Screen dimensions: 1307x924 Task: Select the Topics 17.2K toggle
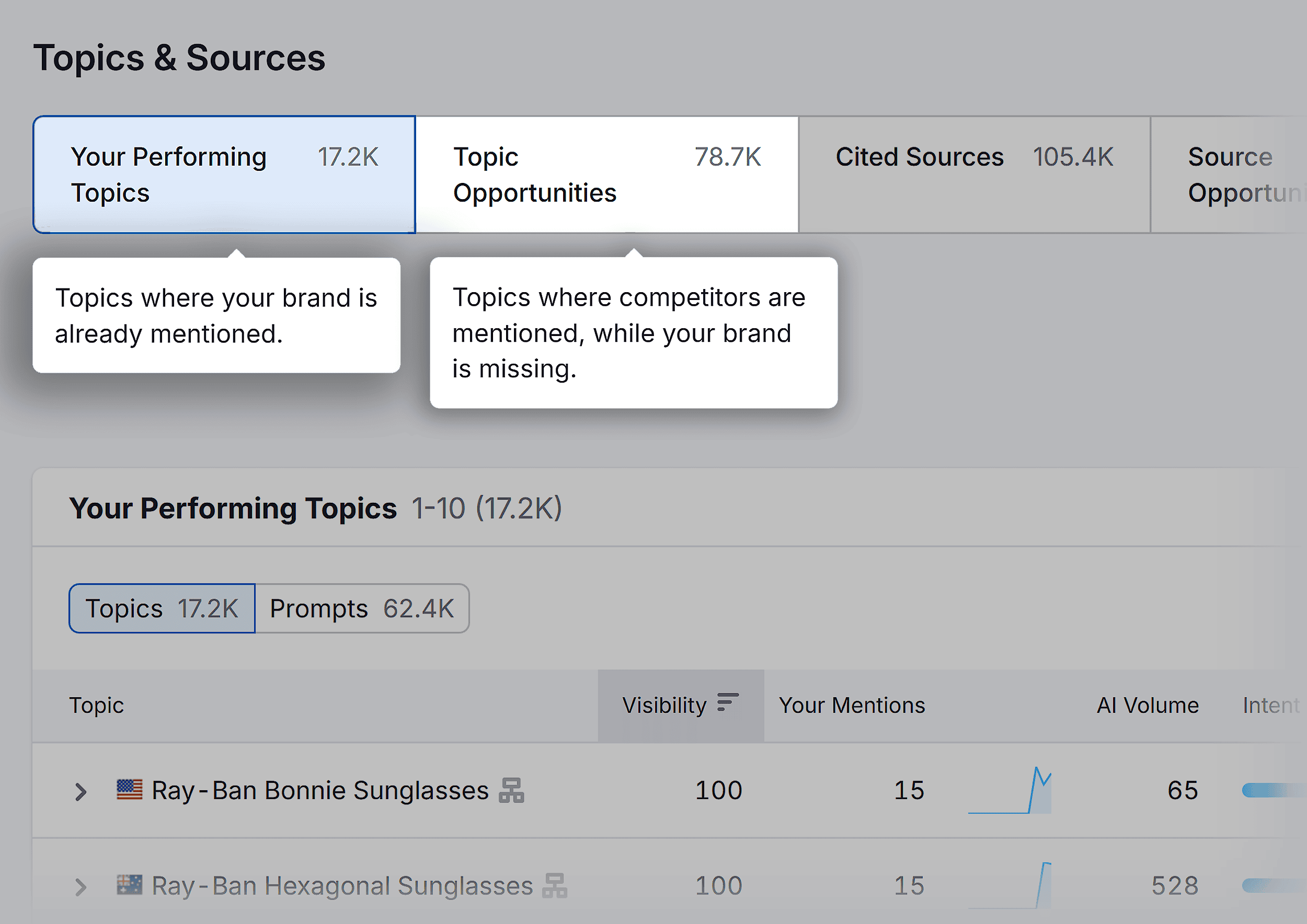pyautogui.click(x=161, y=608)
